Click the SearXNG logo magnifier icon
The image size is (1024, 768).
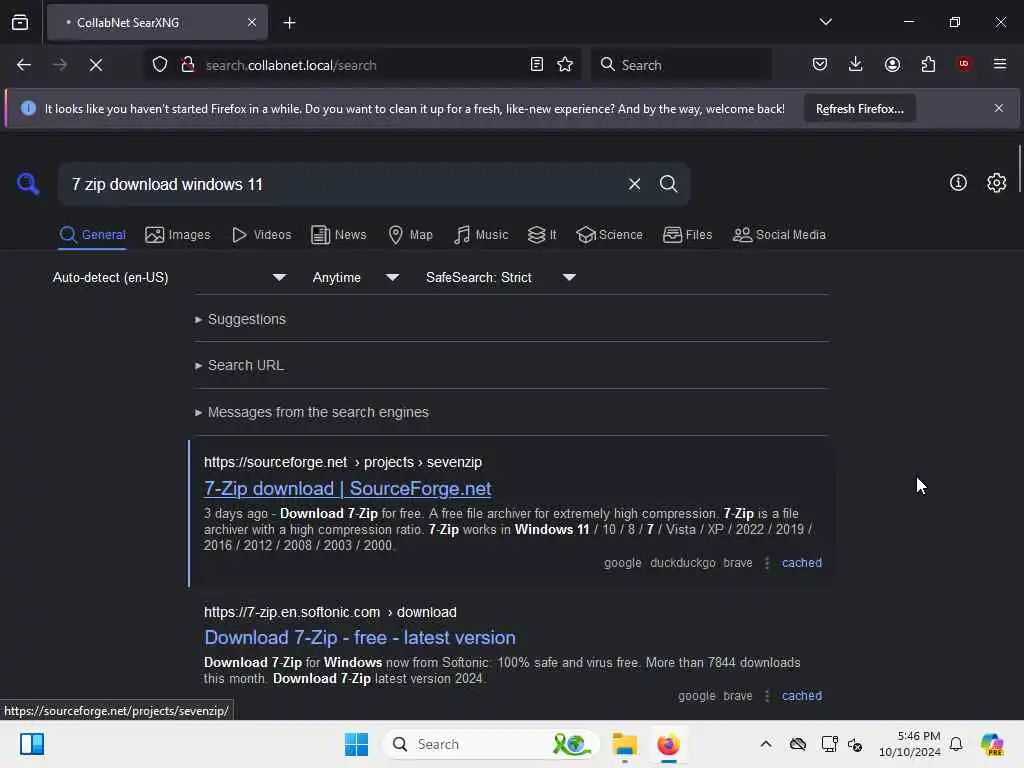click(28, 184)
